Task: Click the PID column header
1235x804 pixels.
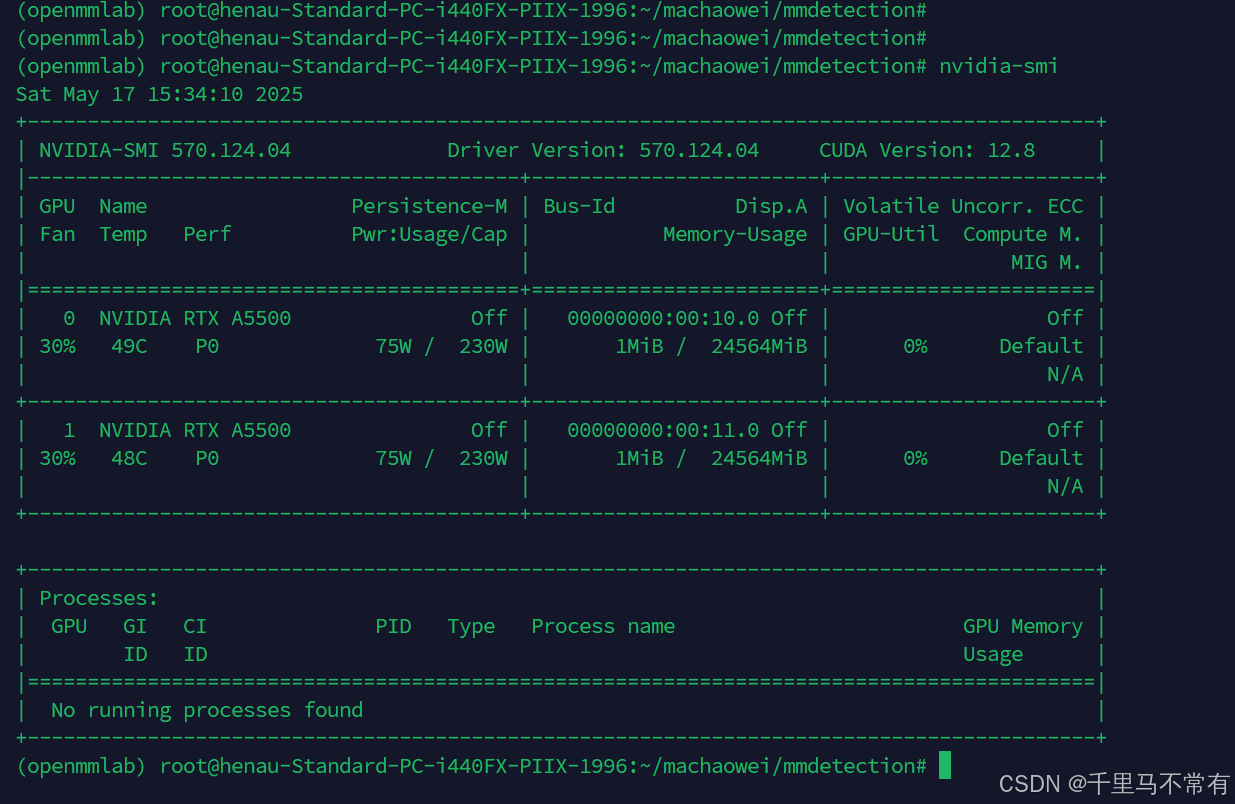Action: [x=393, y=626]
